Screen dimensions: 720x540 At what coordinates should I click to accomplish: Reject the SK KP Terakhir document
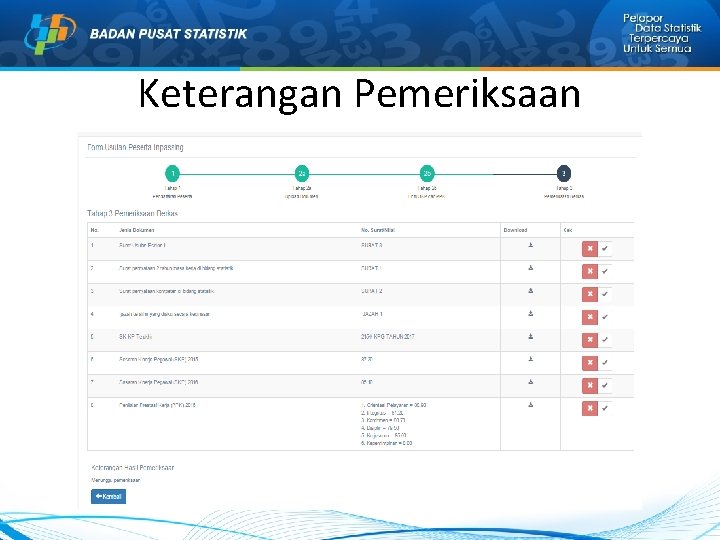pyautogui.click(x=590, y=340)
